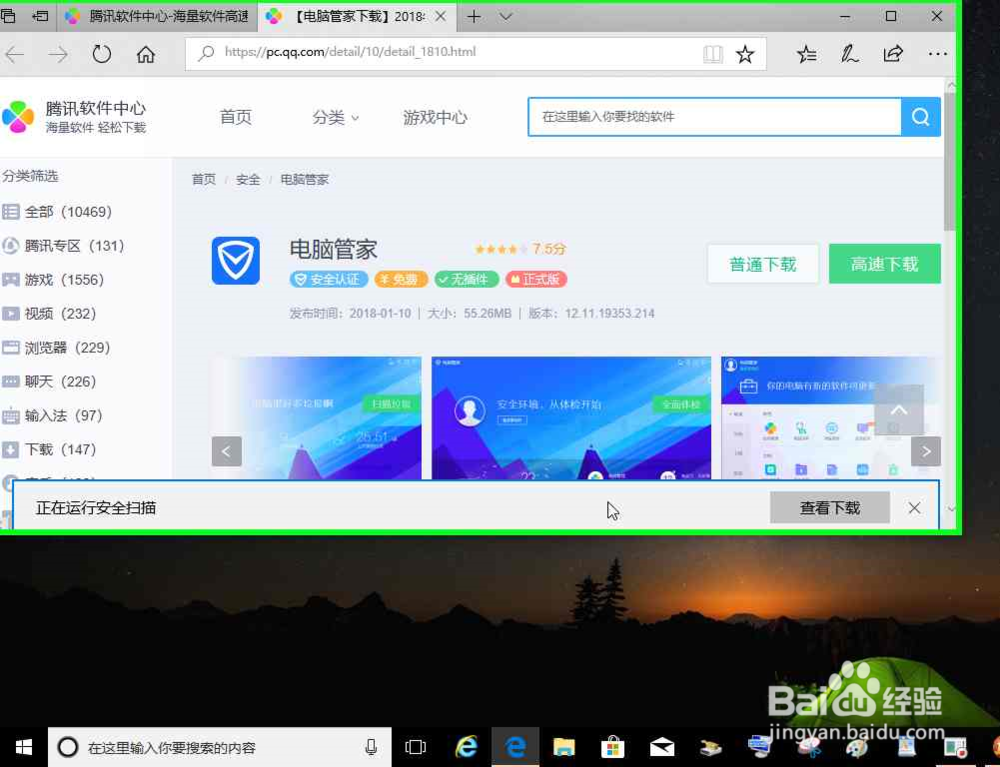The image size is (1000, 767).
Task: Open Edge more options icon
Action: pos(937,54)
